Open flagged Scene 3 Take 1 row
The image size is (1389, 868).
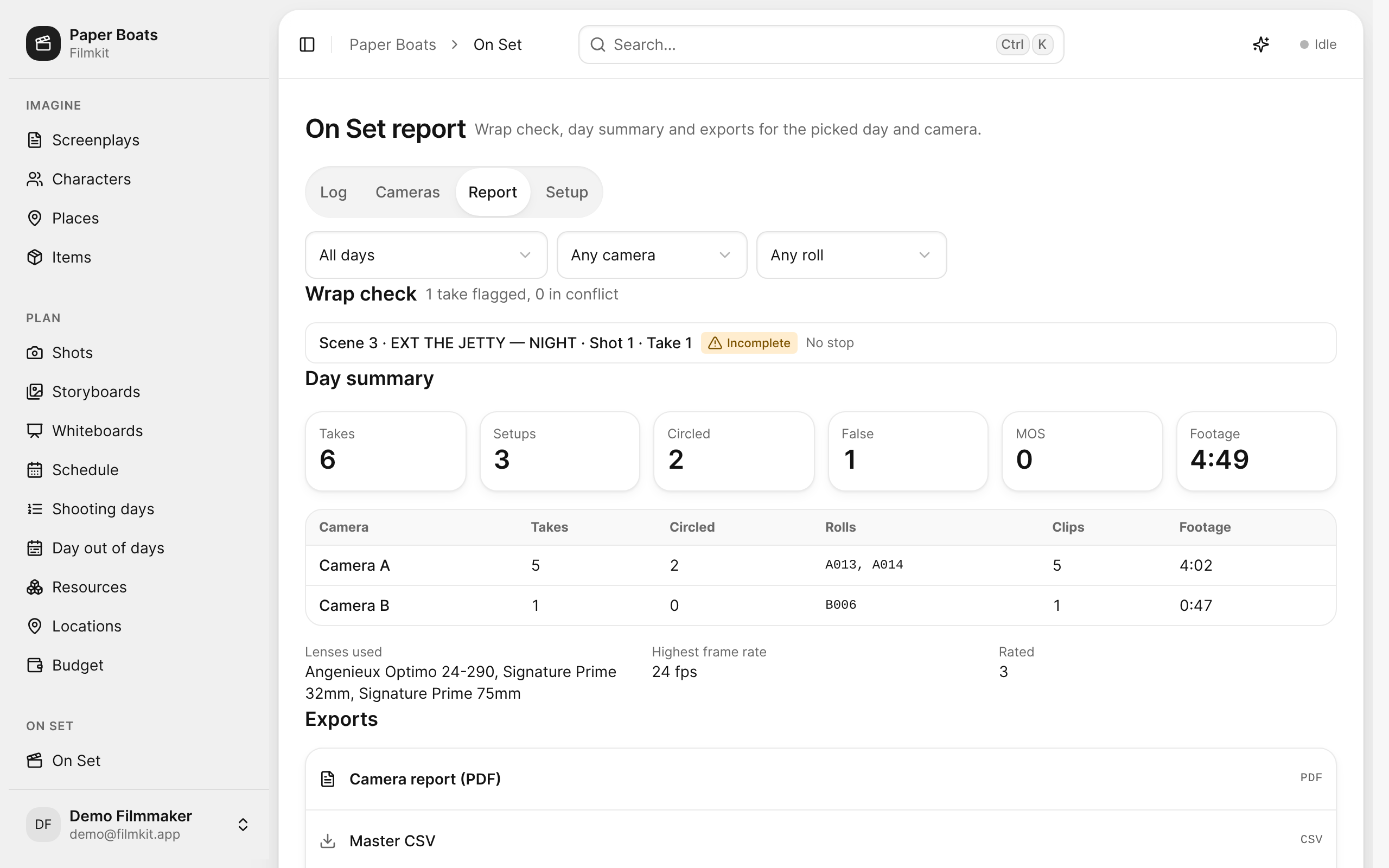tap(821, 343)
